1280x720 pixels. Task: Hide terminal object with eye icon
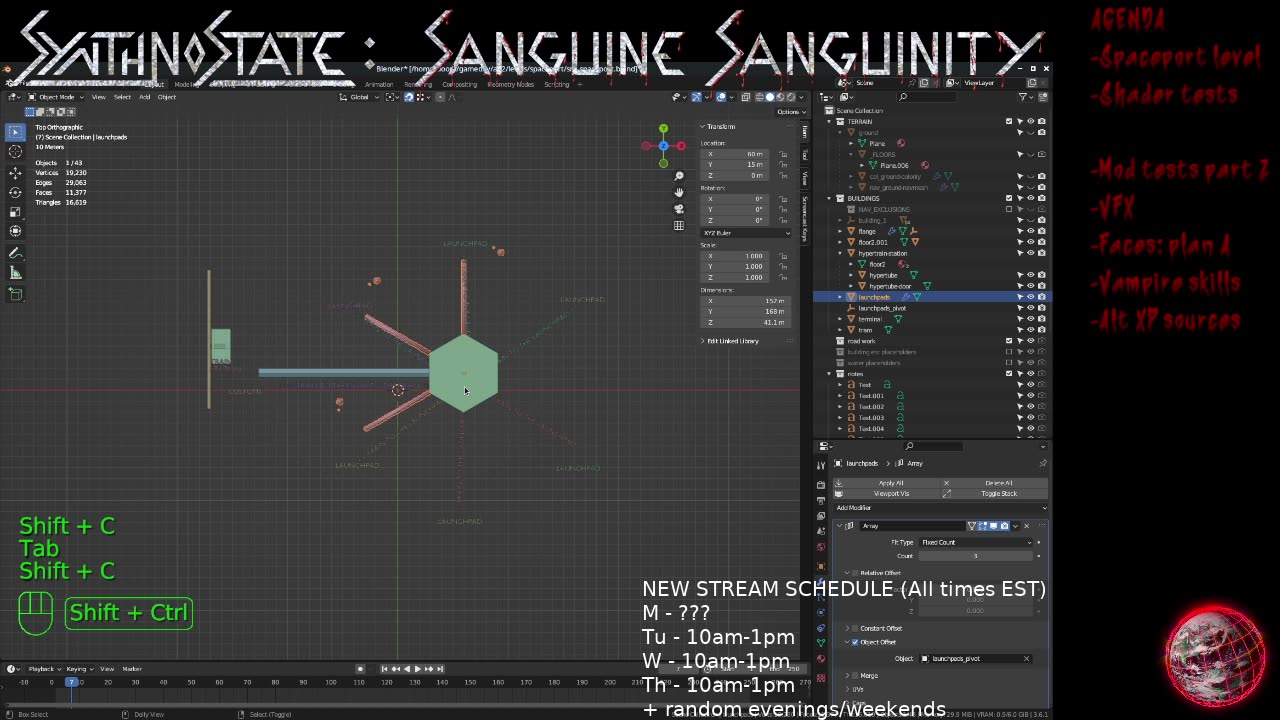pyautogui.click(x=1031, y=319)
